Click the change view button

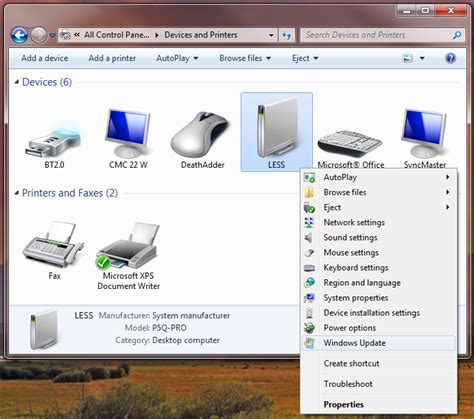pos(408,58)
